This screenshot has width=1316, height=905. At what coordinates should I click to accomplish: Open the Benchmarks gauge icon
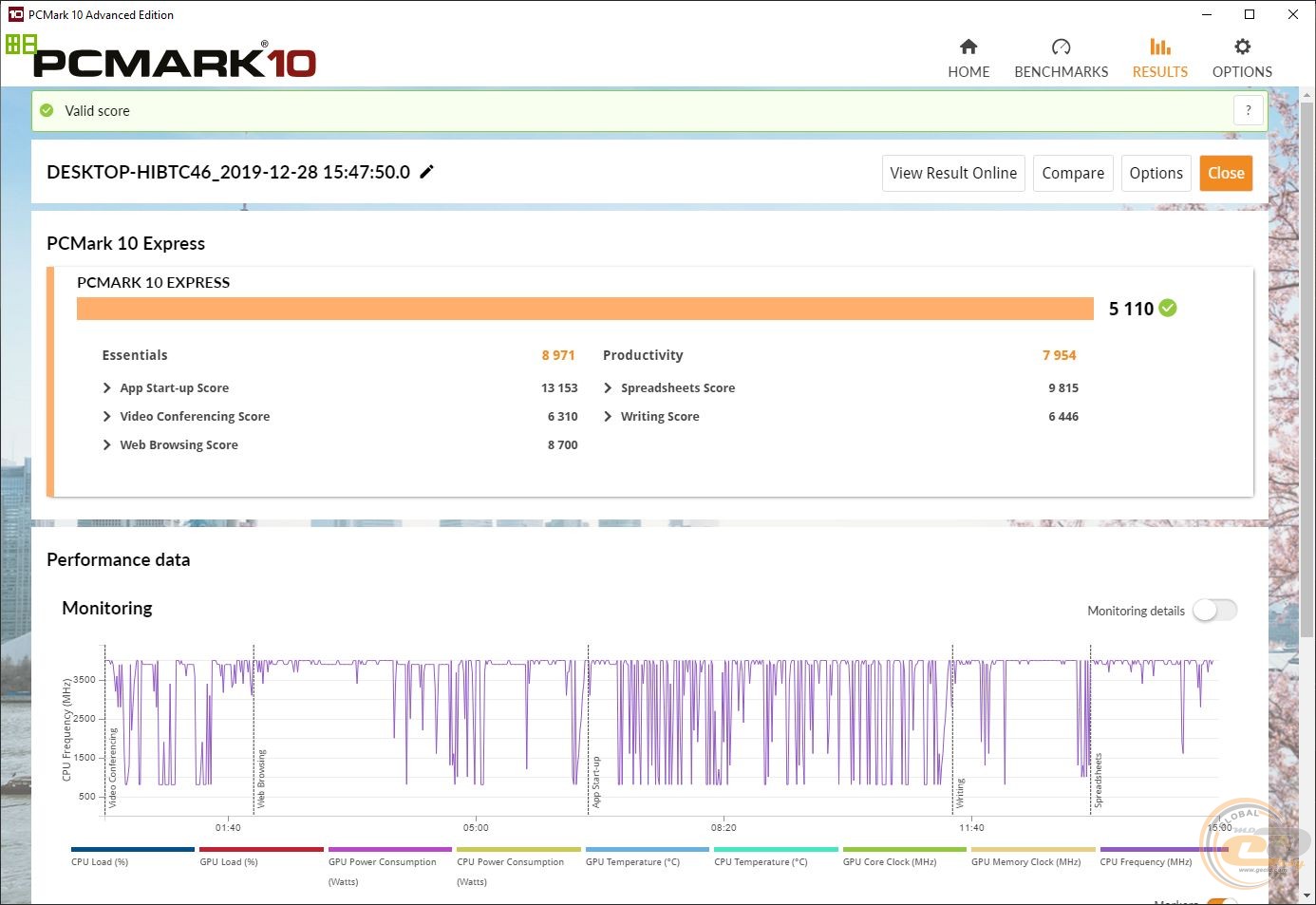pyautogui.click(x=1061, y=47)
